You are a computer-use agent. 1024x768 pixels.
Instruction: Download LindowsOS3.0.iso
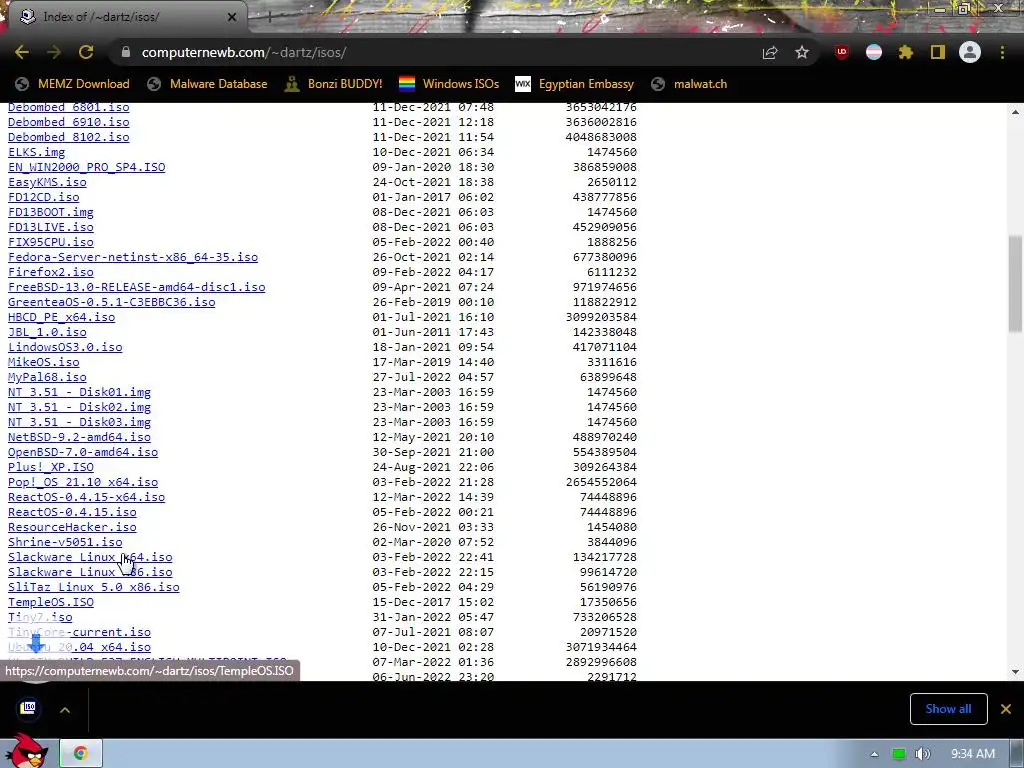click(x=65, y=347)
